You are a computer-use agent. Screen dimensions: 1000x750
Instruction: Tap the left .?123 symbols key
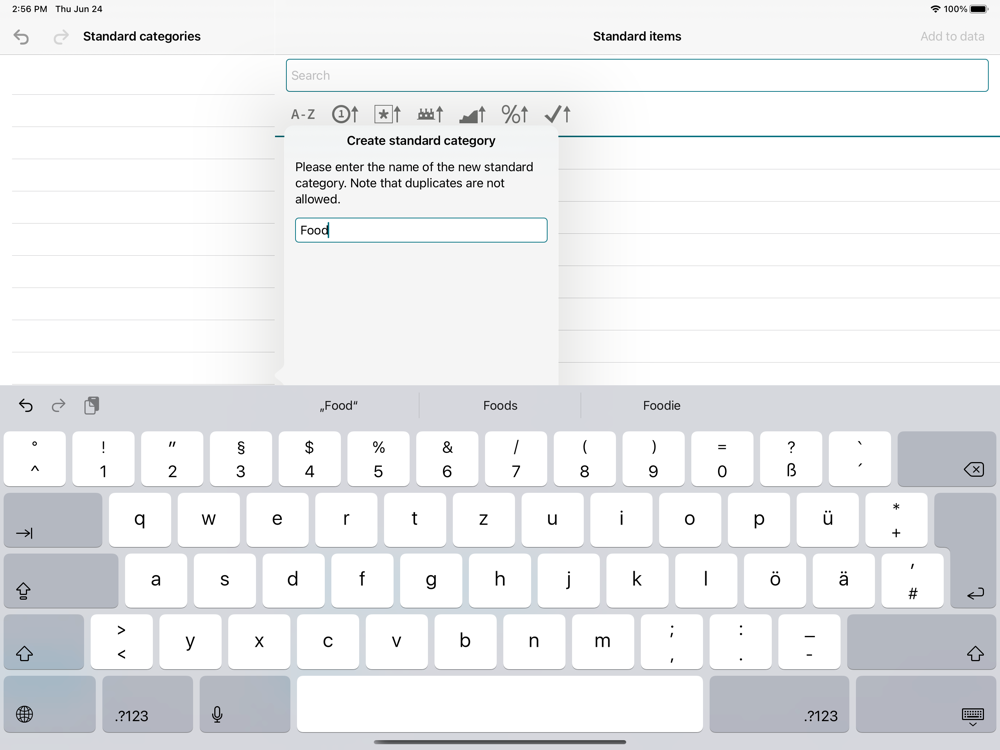[x=147, y=704]
